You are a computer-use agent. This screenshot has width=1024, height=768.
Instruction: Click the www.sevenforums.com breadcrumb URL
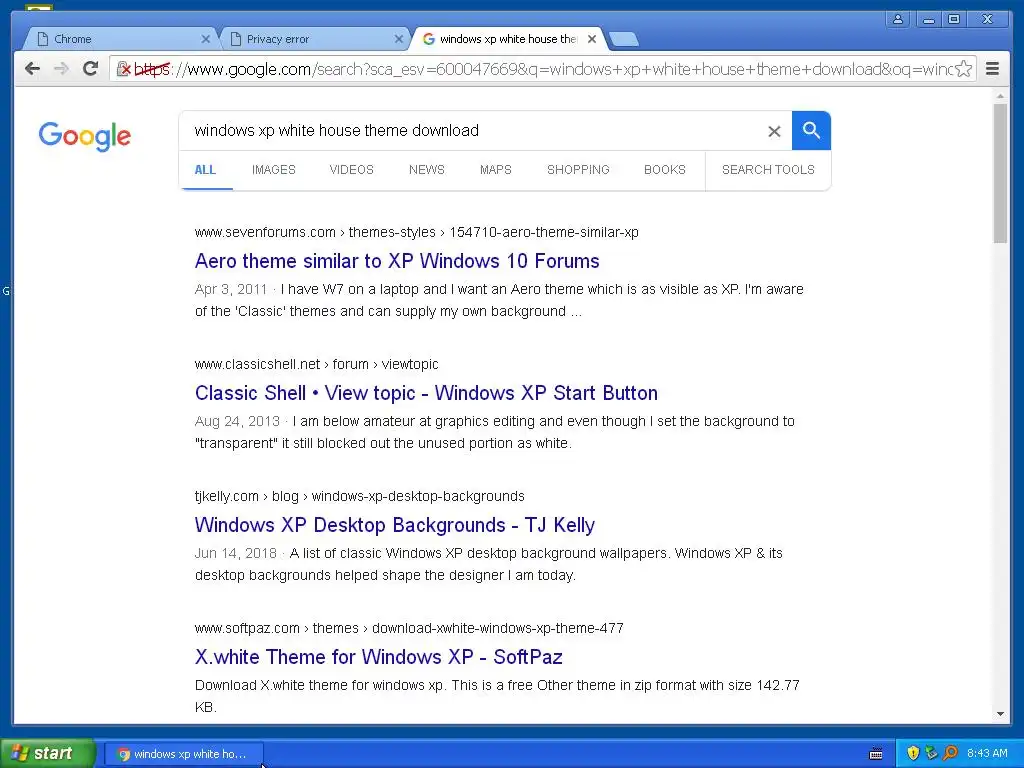pos(417,232)
